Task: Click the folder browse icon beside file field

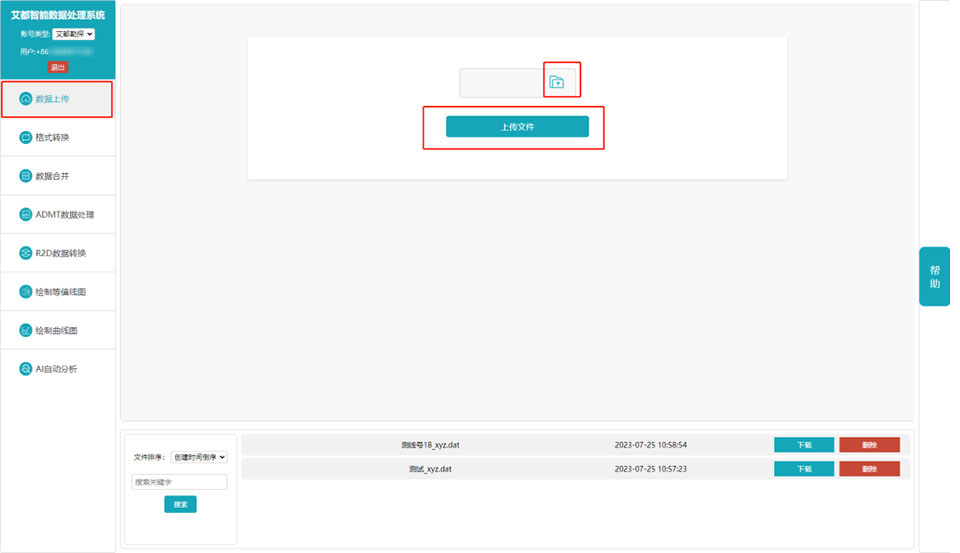Action: [x=557, y=82]
